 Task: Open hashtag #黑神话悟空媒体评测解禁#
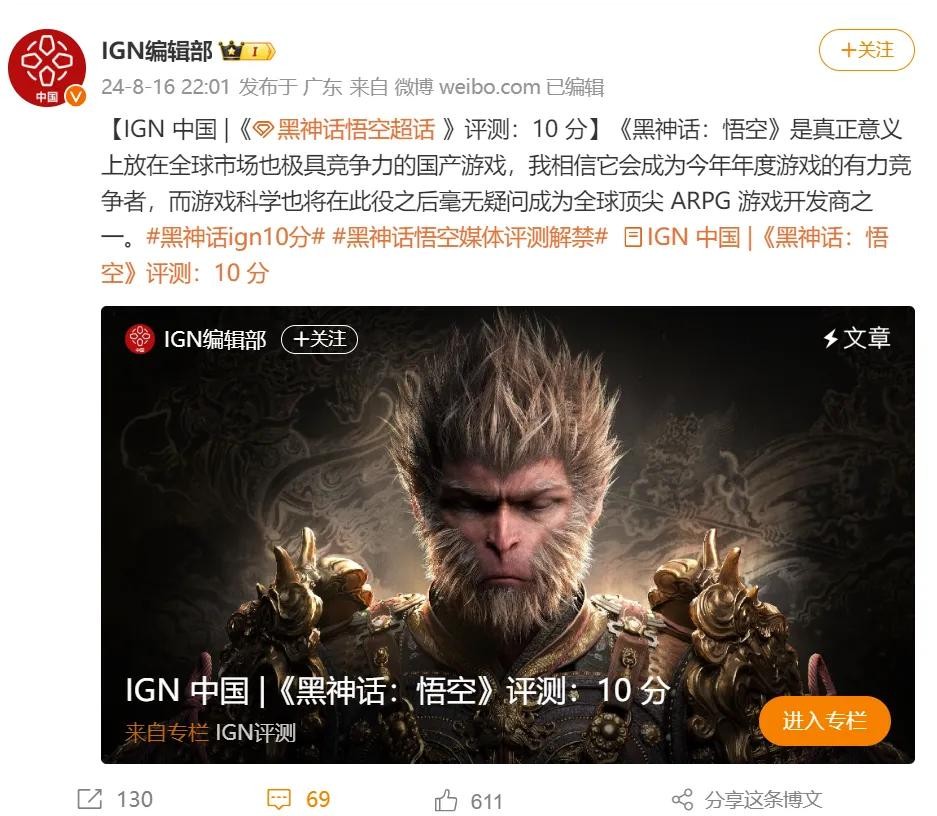coord(470,237)
